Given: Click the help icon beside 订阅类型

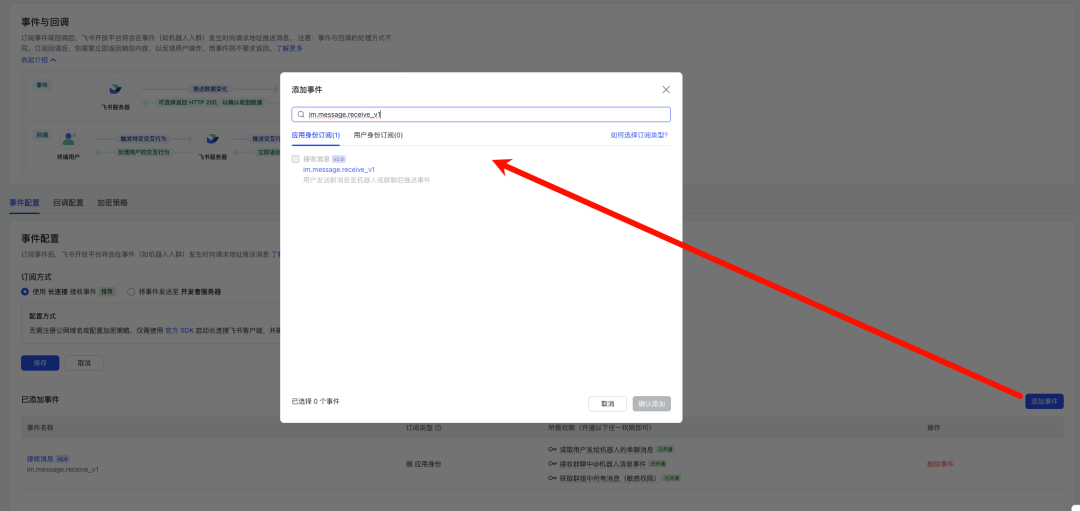Looking at the screenshot, I should (438, 428).
